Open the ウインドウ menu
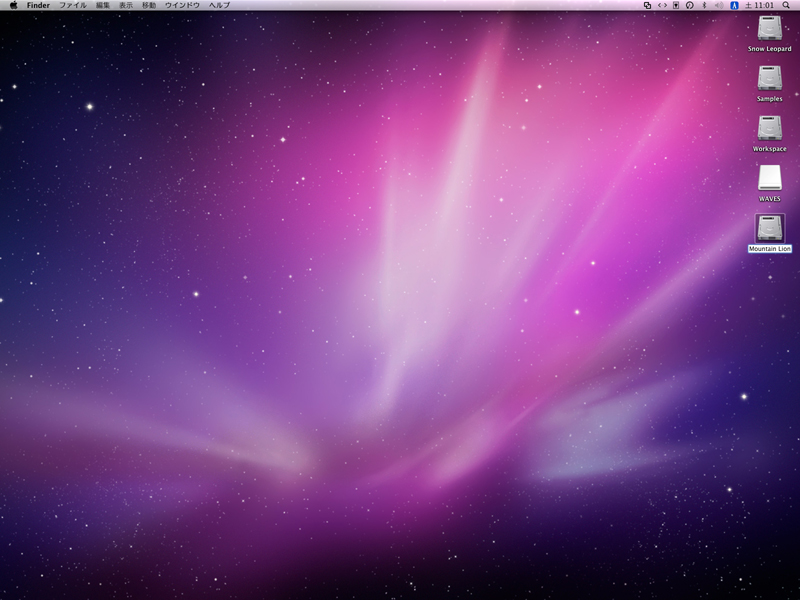This screenshot has width=800, height=600. point(183,5)
